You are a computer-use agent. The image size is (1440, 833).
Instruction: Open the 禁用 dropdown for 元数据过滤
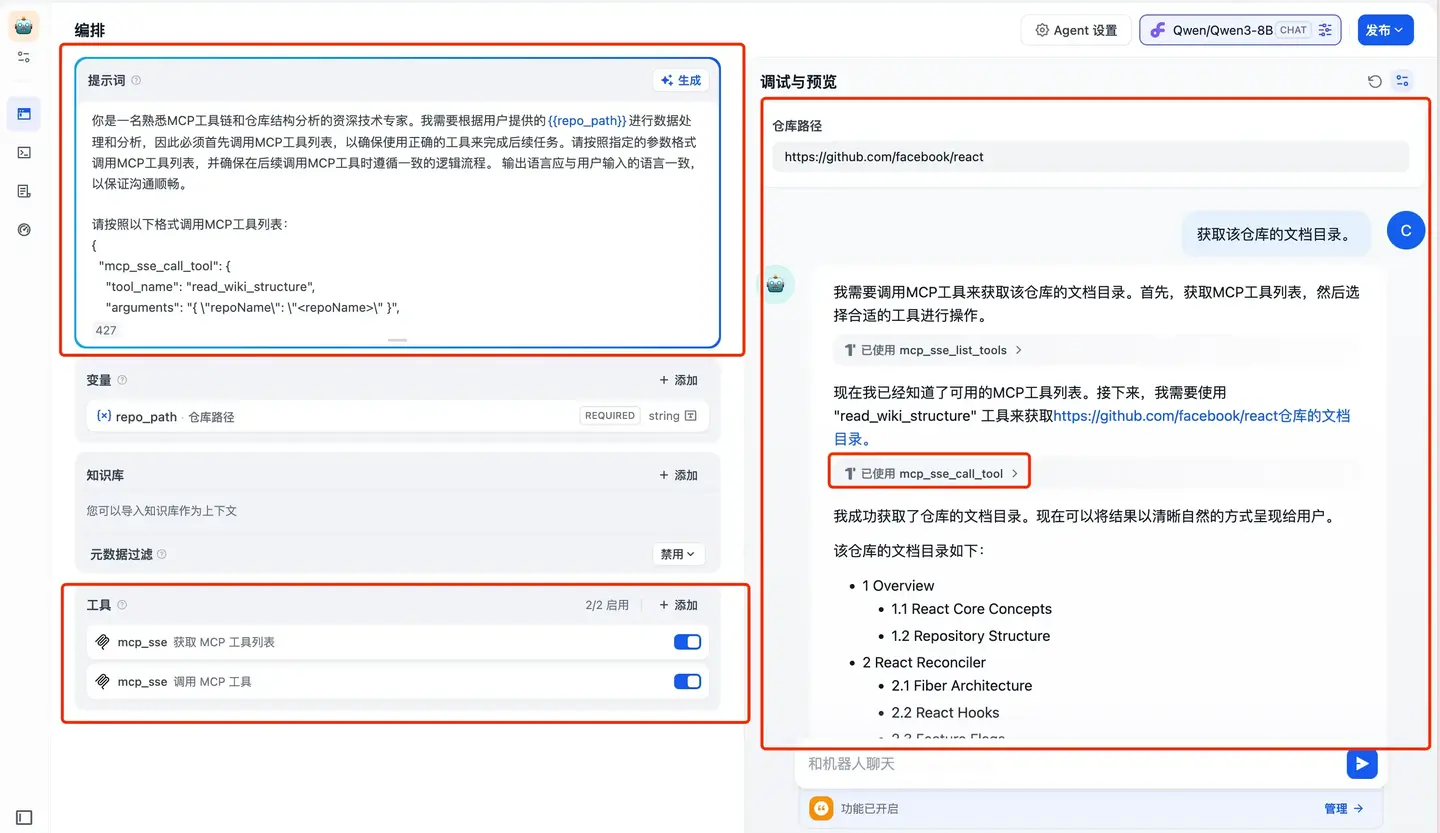678,553
